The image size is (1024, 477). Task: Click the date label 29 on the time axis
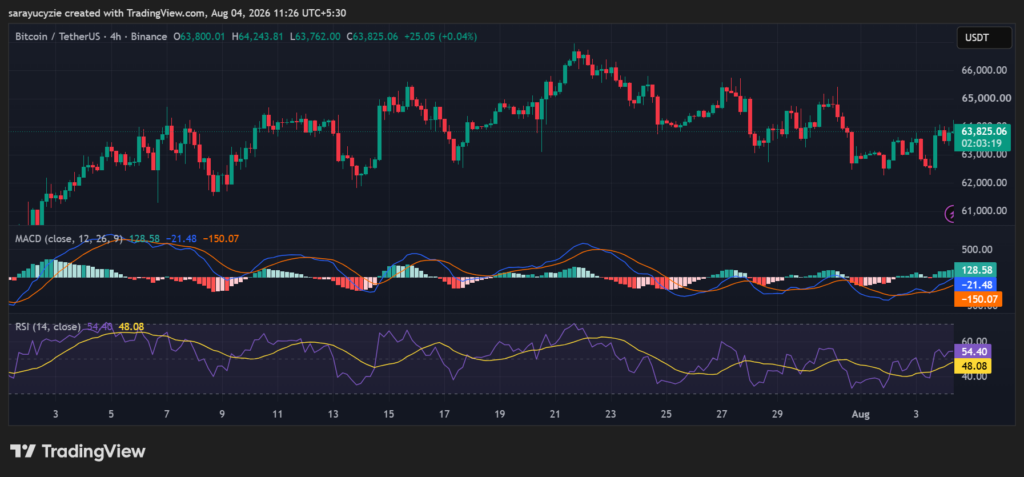point(777,414)
